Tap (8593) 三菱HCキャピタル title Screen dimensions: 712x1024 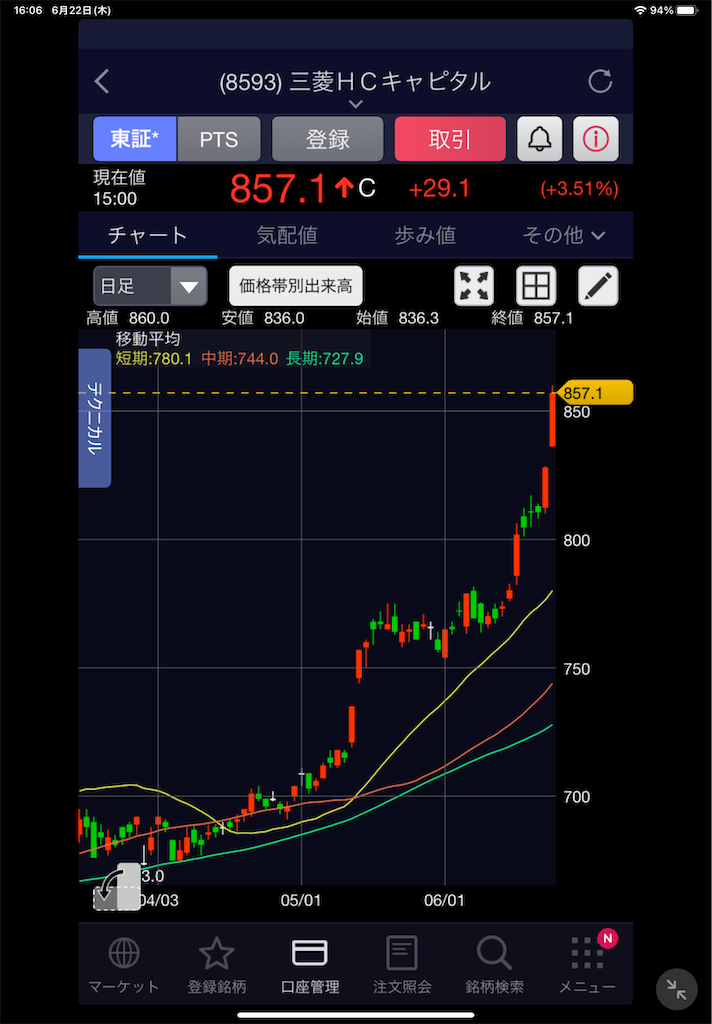pos(355,82)
